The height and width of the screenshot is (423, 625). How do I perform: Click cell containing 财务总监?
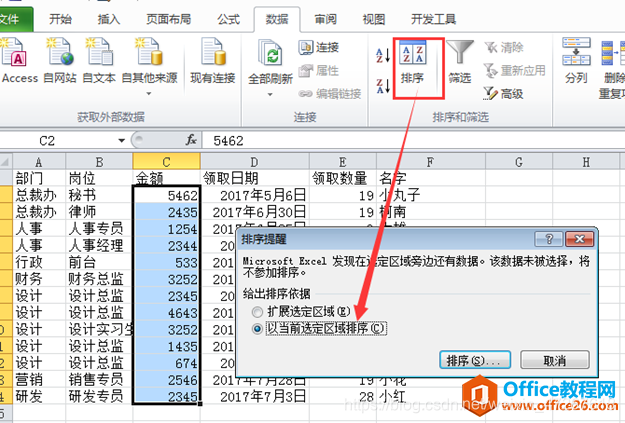tap(99, 279)
